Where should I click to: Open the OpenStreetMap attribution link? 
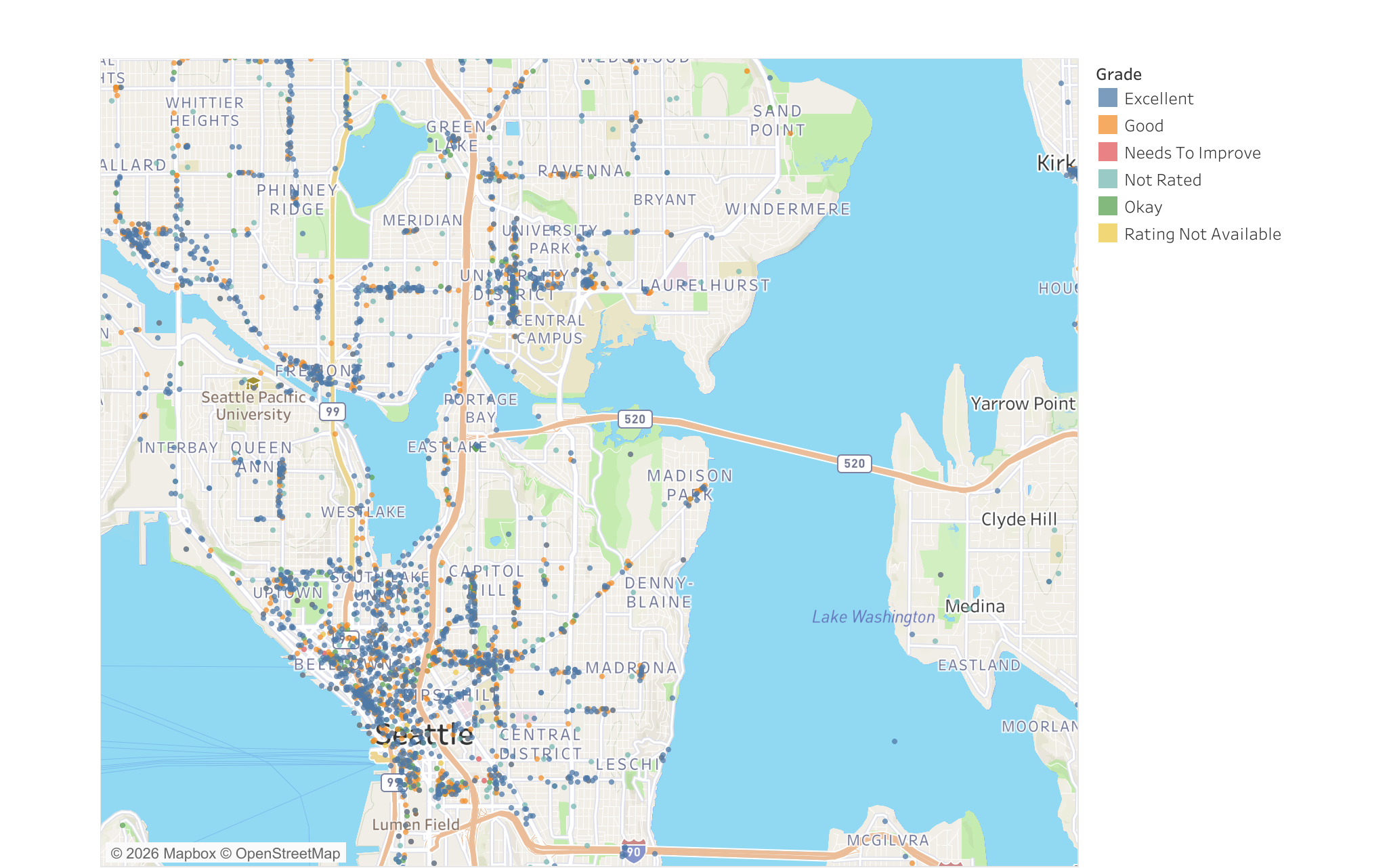tap(280, 854)
